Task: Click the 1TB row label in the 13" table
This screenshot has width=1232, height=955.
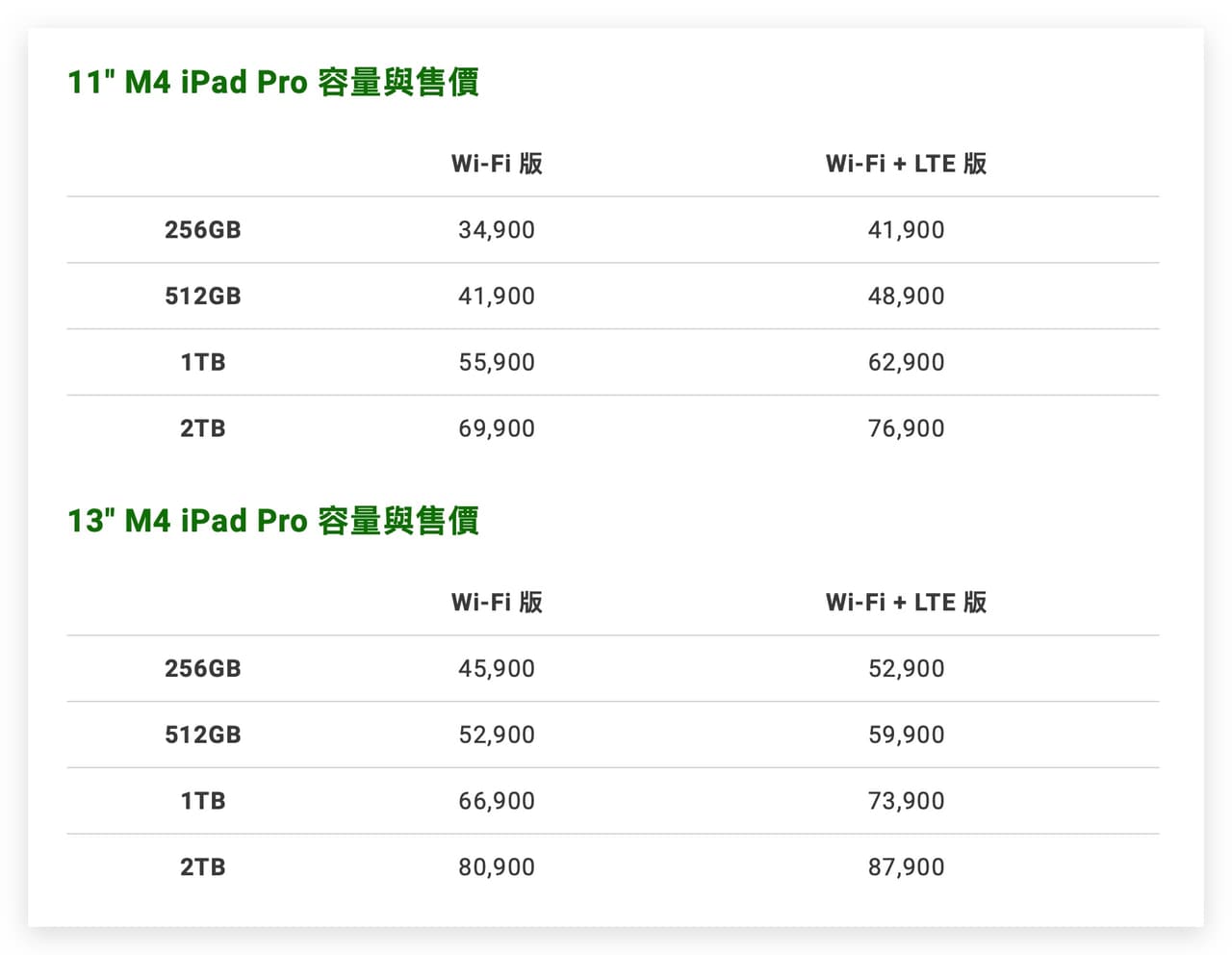Action: (203, 802)
